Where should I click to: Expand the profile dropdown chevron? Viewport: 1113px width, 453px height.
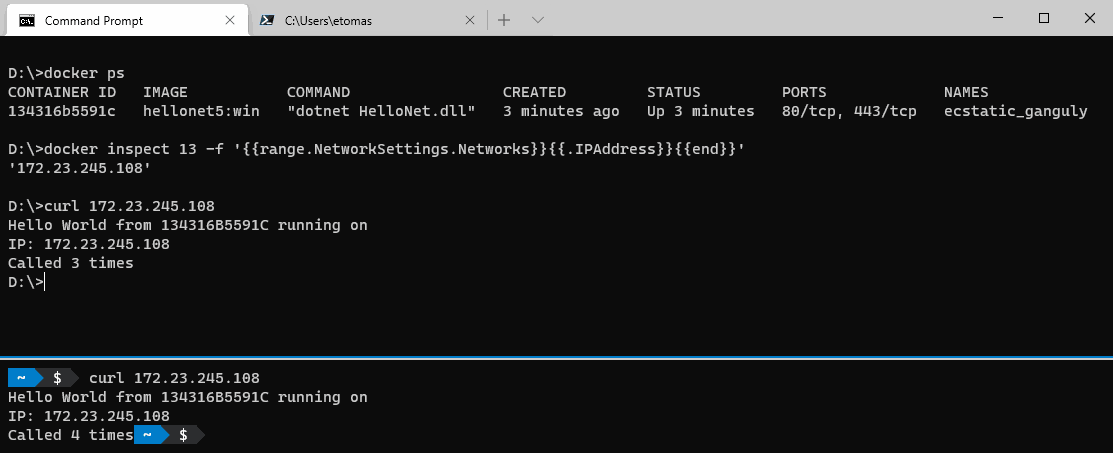537,20
